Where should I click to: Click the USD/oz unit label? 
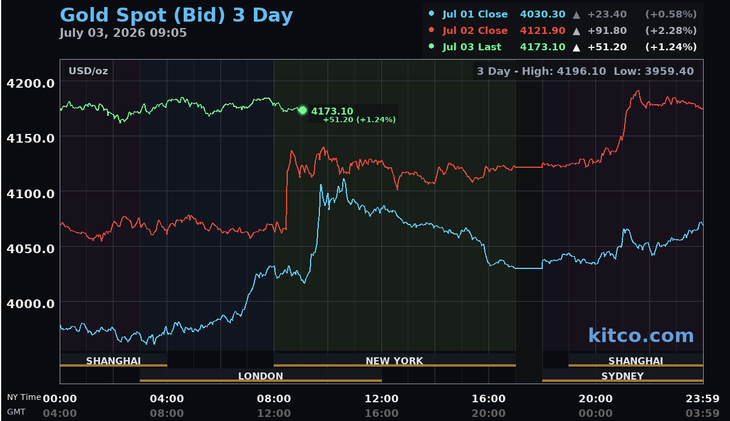click(x=88, y=71)
